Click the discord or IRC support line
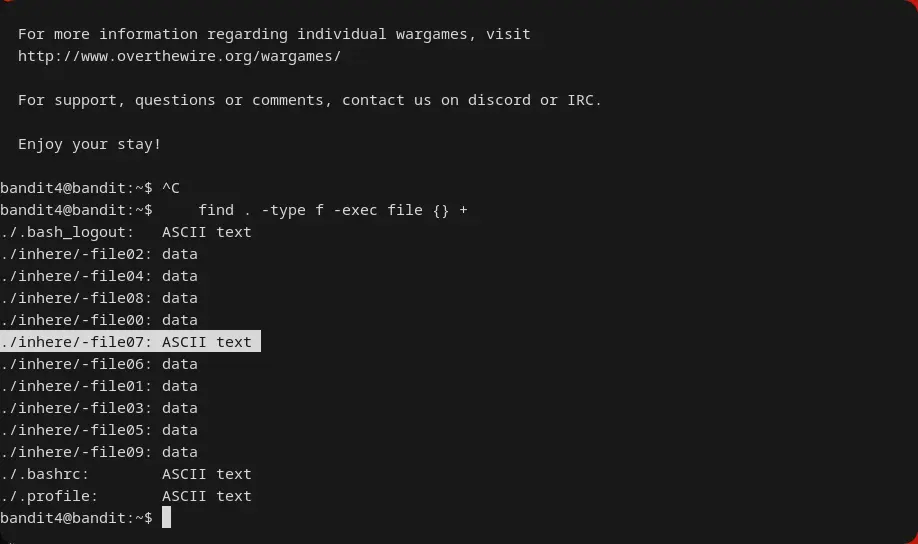This screenshot has height=544, width=918. click(x=310, y=100)
